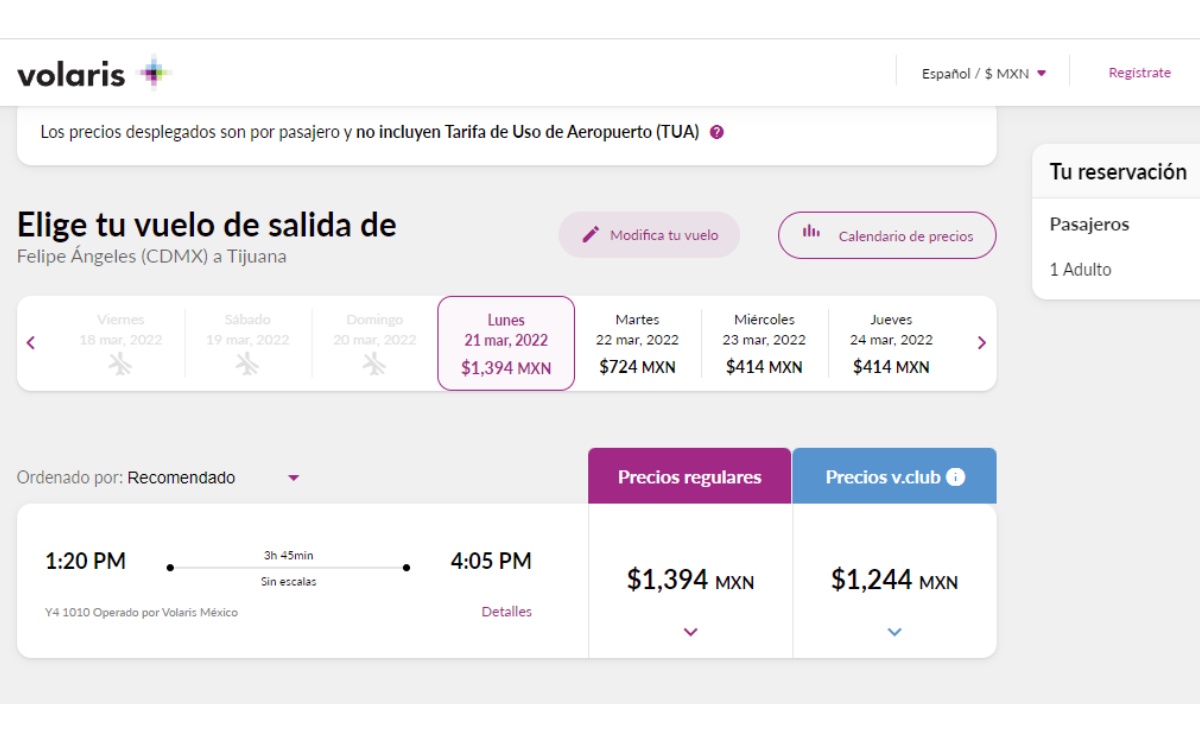Go to next dates with right arrow
The height and width of the screenshot is (747, 1200).
[x=981, y=343]
